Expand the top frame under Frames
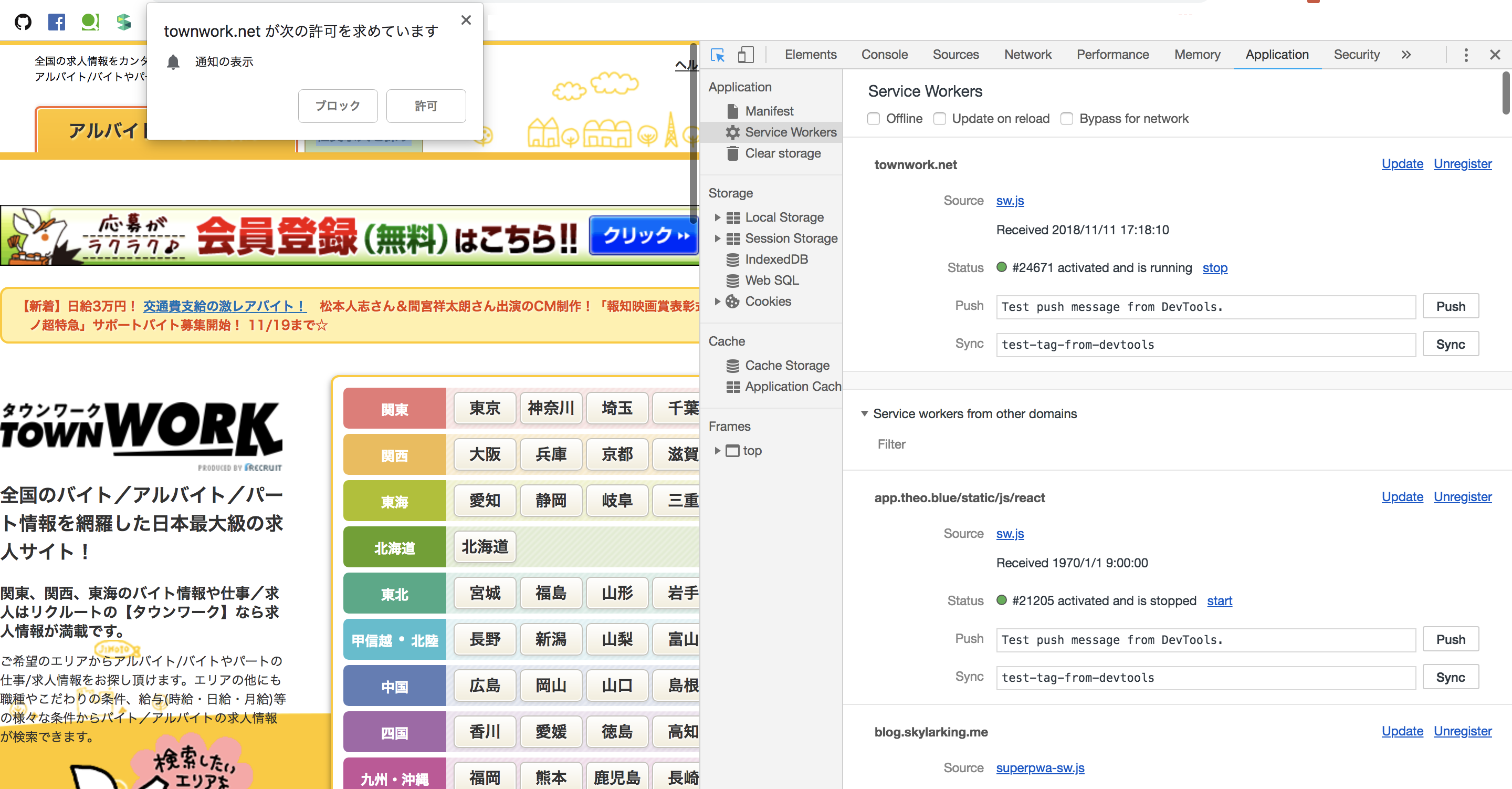 click(x=717, y=450)
